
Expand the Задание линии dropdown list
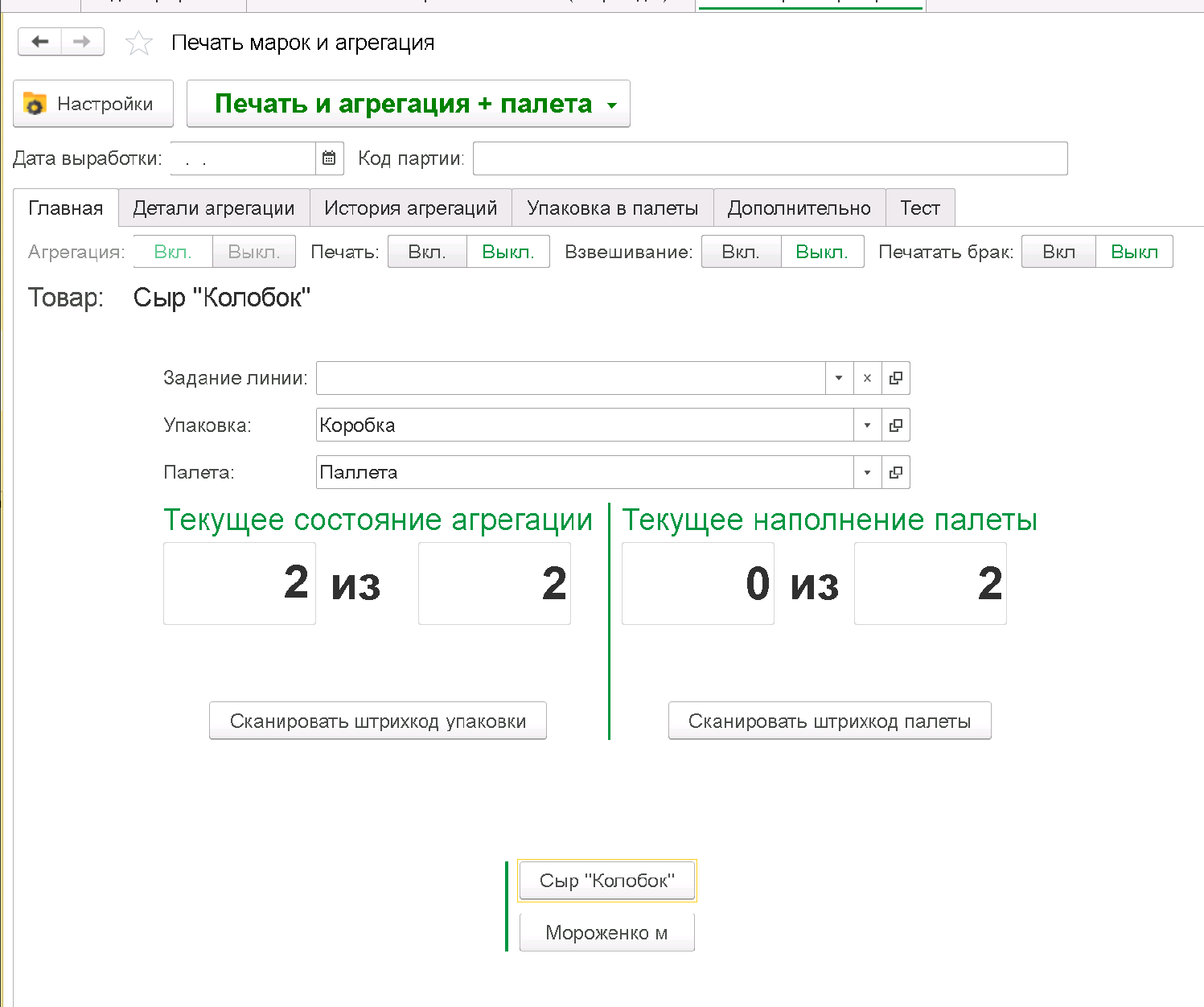pyautogui.click(x=839, y=378)
